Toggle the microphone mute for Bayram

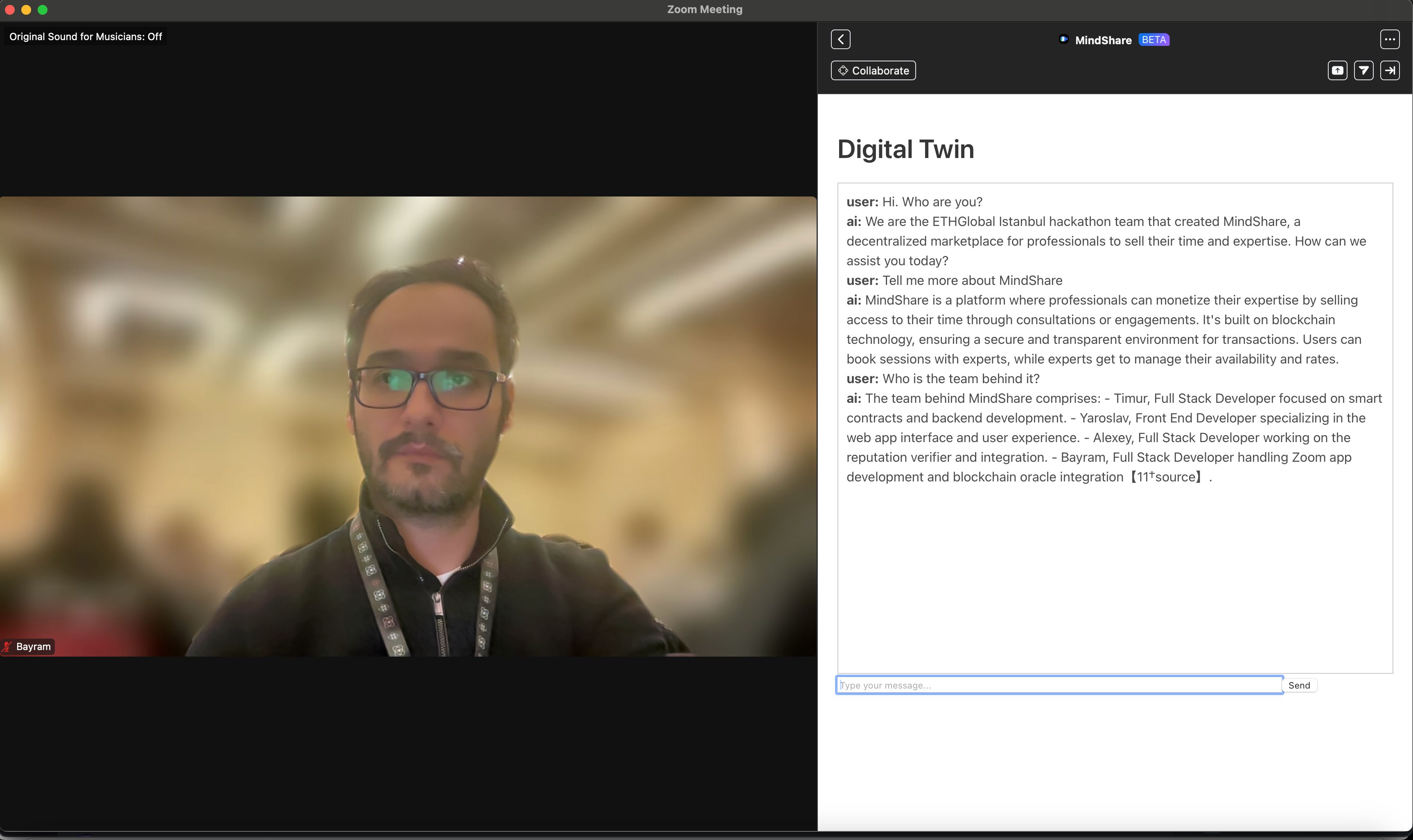coord(8,646)
